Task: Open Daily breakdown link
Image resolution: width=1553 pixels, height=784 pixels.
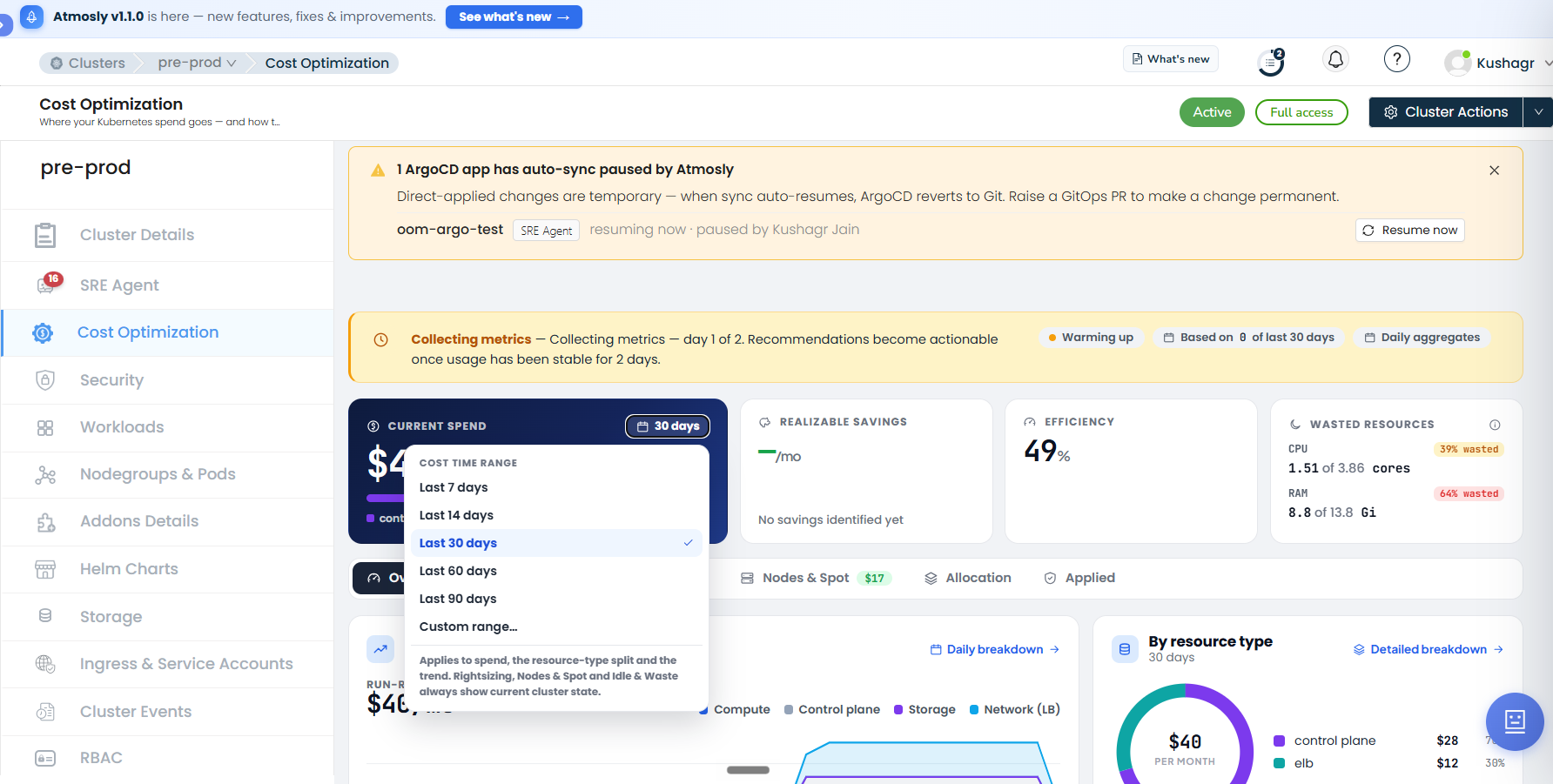Action: (994, 649)
